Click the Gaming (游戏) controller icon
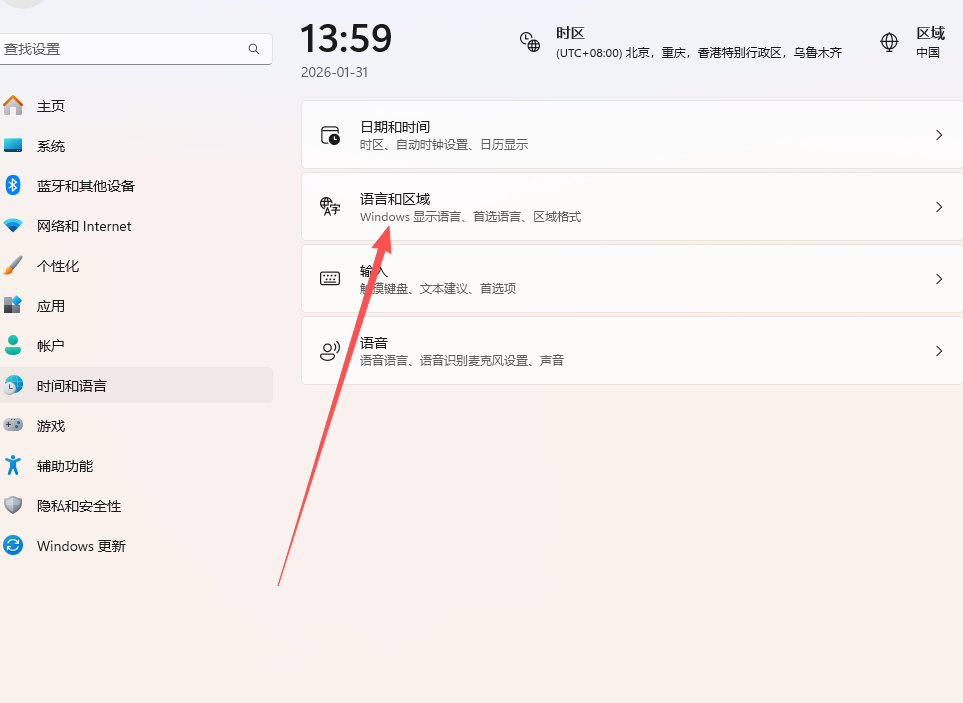963x703 pixels. click(x=13, y=425)
